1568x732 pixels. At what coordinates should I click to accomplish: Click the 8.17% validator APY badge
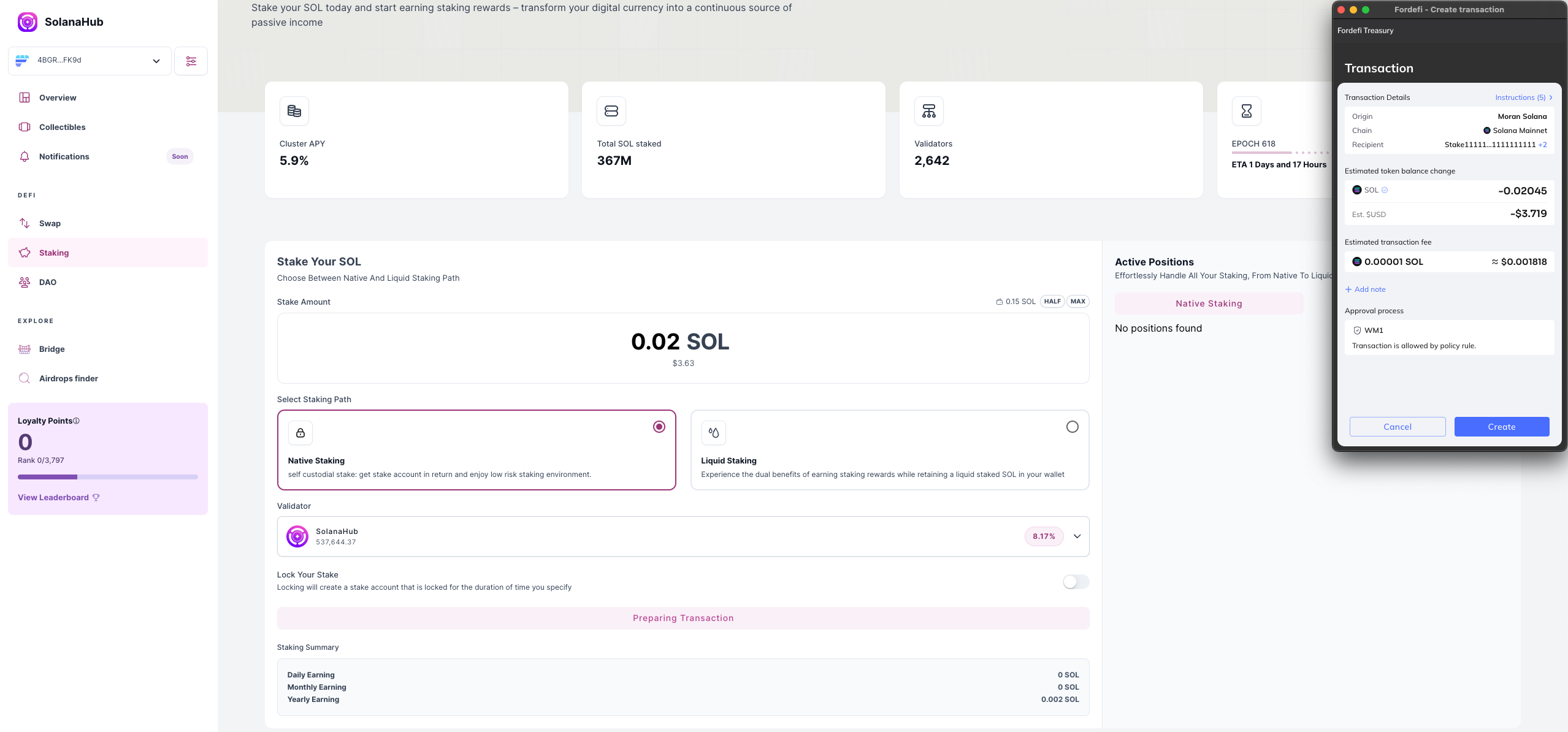coord(1044,536)
